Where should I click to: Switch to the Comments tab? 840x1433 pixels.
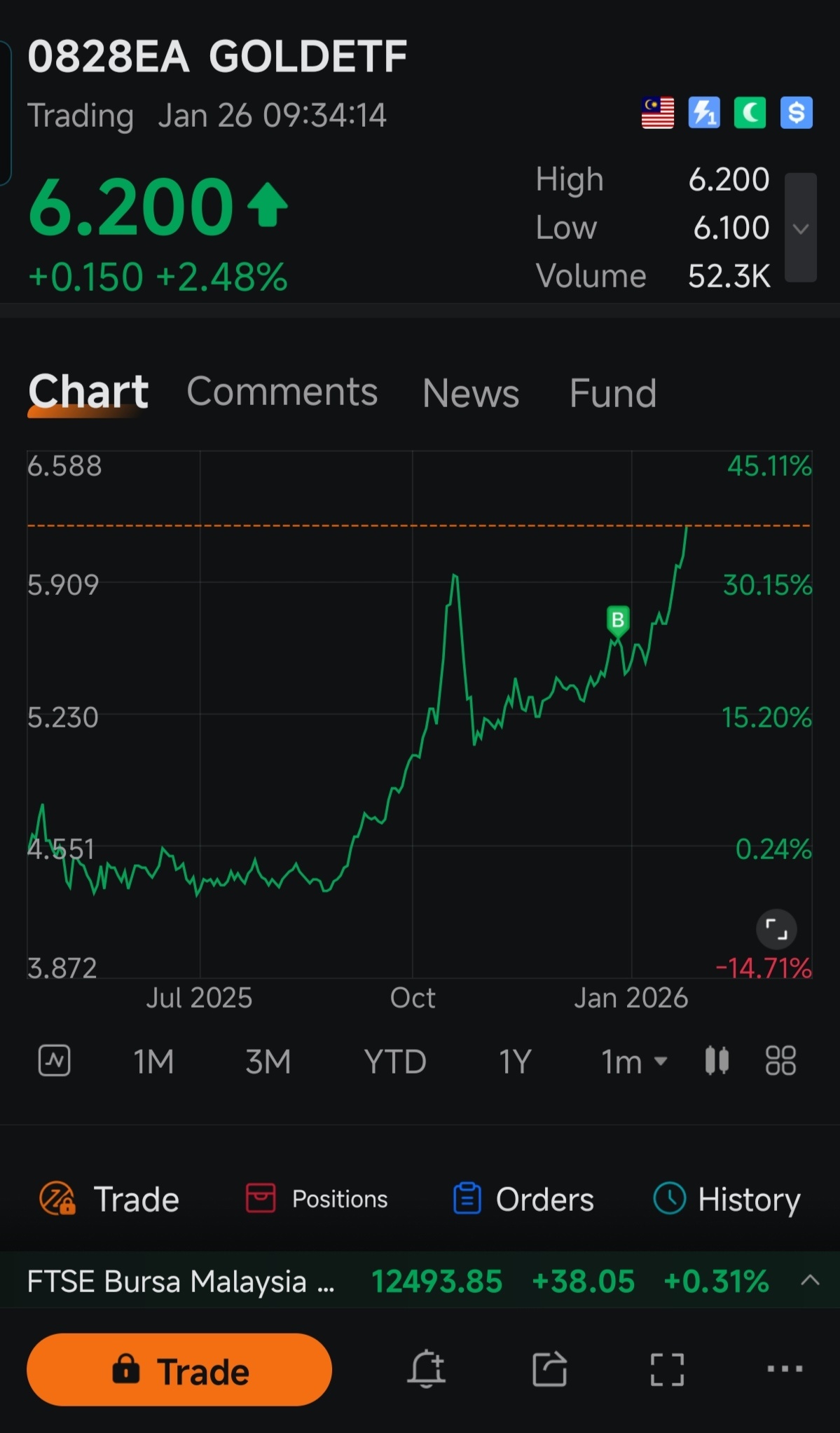point(282,392)
